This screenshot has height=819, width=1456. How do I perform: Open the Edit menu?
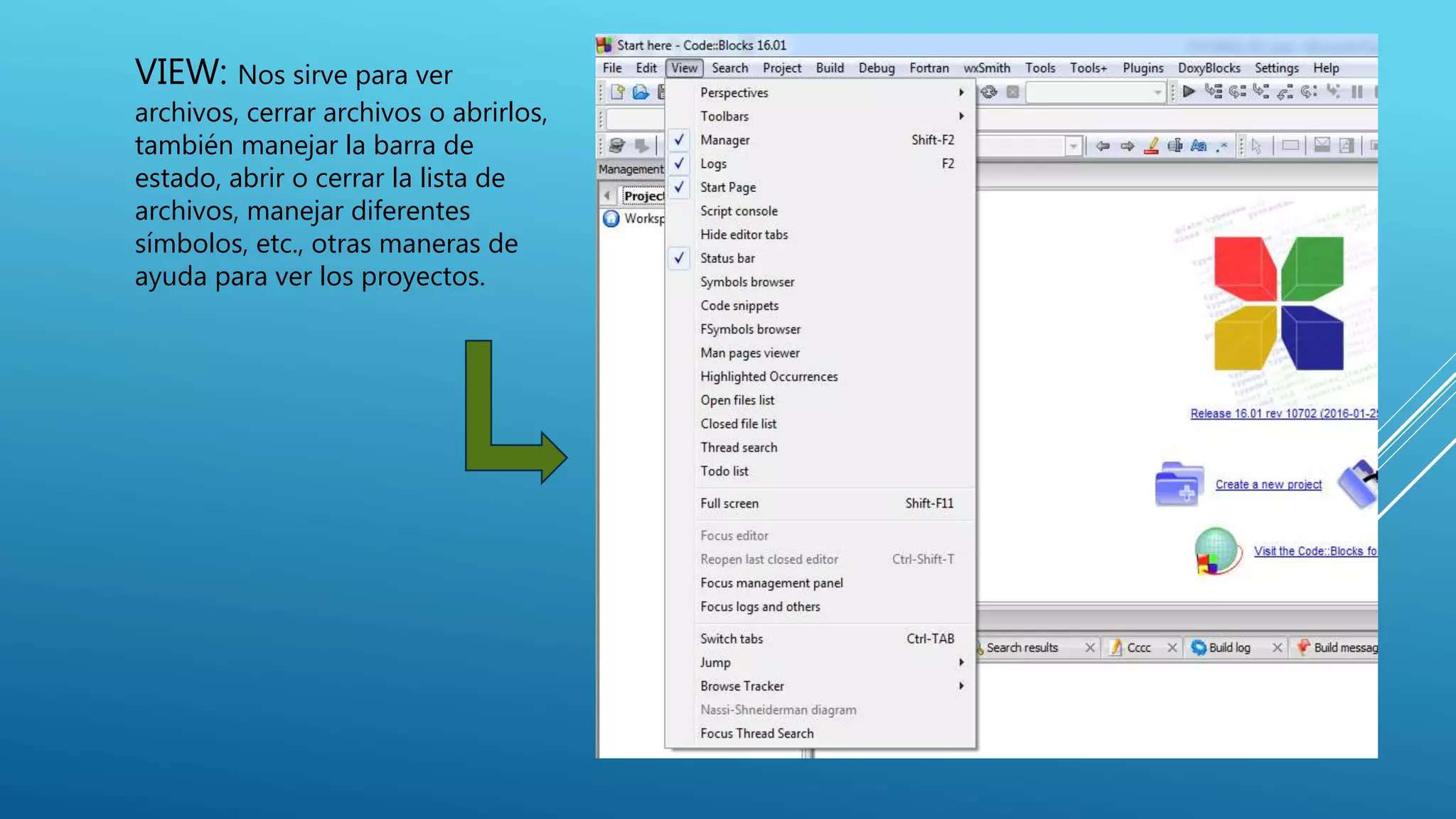[646, 68]
